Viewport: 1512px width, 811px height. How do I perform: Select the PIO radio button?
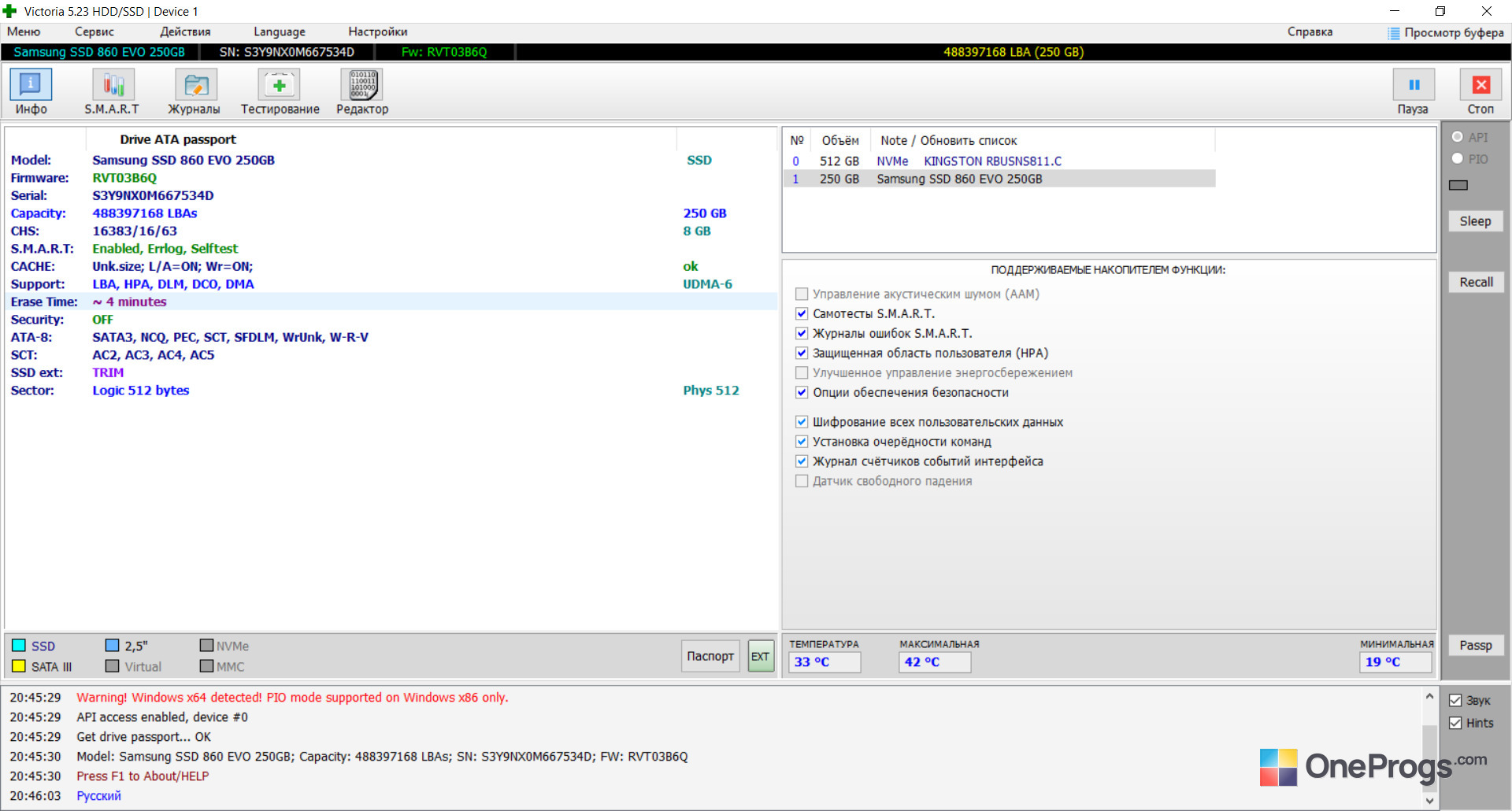1458,158
